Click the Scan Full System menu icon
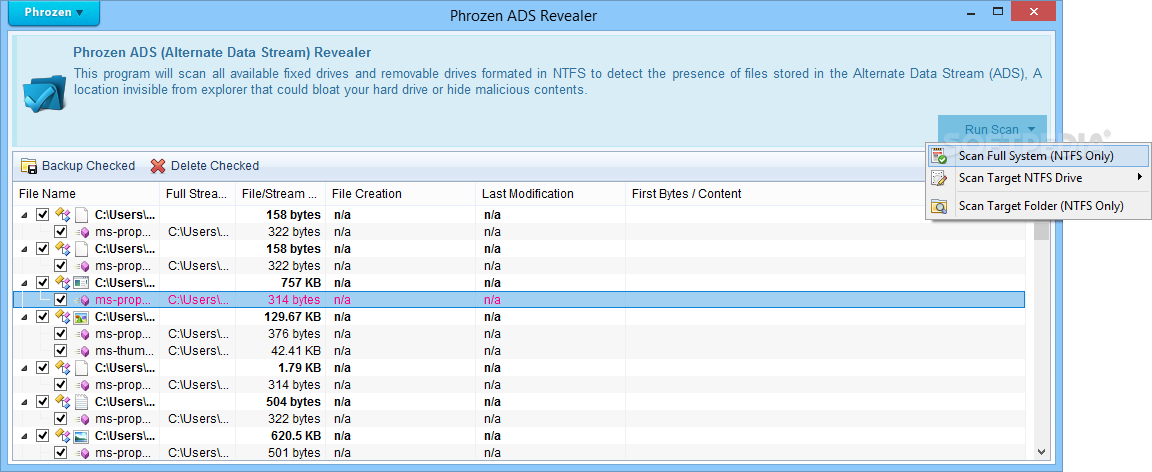The height and width of the screenshot is (472, 1152). click(939, 156)
